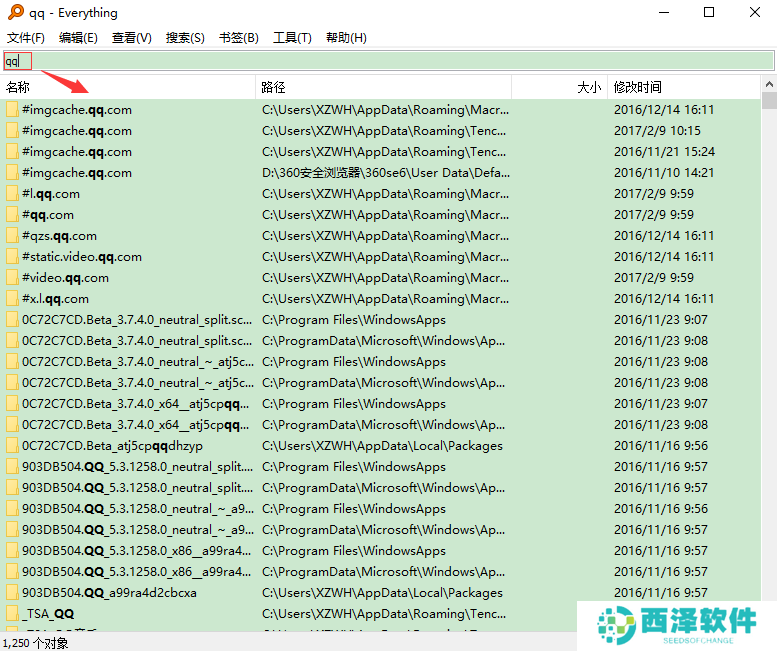This screenshot has width=777, height=651.
Task: Click the search box containing qq
Action: [388, 61]
